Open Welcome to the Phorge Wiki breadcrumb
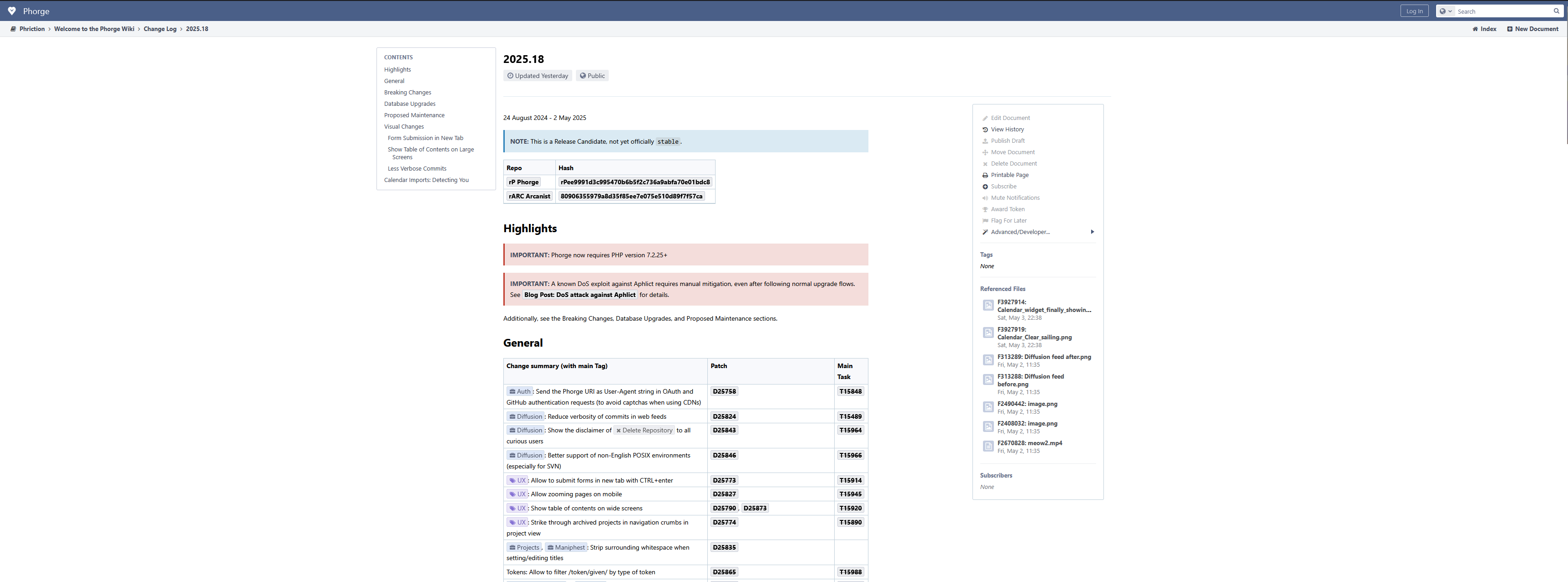Screen dimensions: 1568x582 [x=94, y=29]
